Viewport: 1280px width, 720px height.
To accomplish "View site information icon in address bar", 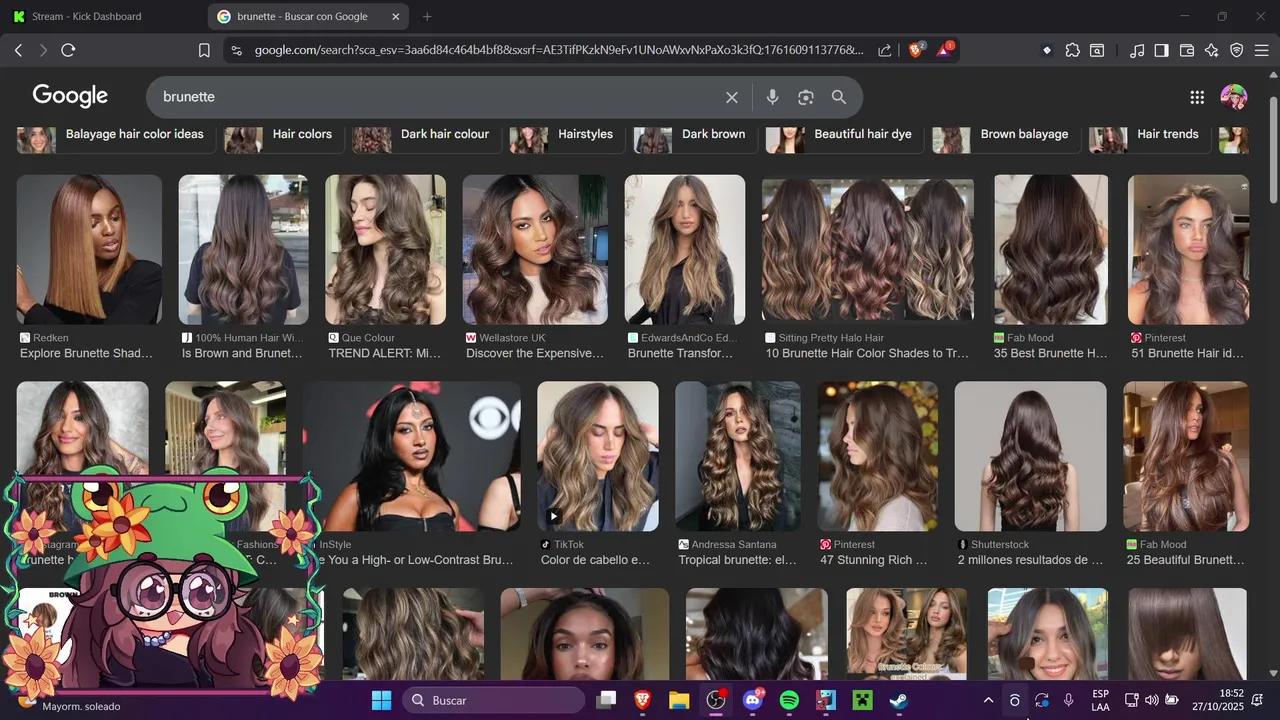I will (x=236, y=50).
